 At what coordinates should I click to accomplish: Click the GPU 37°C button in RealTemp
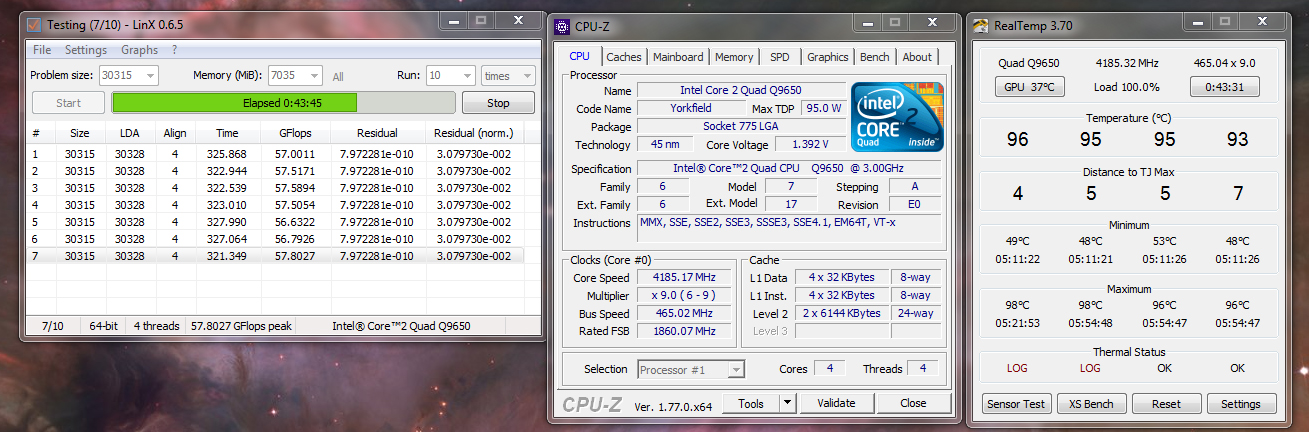[x=1029, y=87]
